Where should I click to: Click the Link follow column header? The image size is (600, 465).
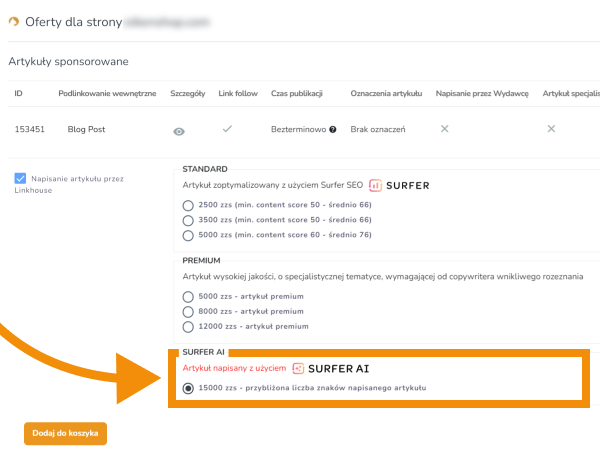click(238, 93)
